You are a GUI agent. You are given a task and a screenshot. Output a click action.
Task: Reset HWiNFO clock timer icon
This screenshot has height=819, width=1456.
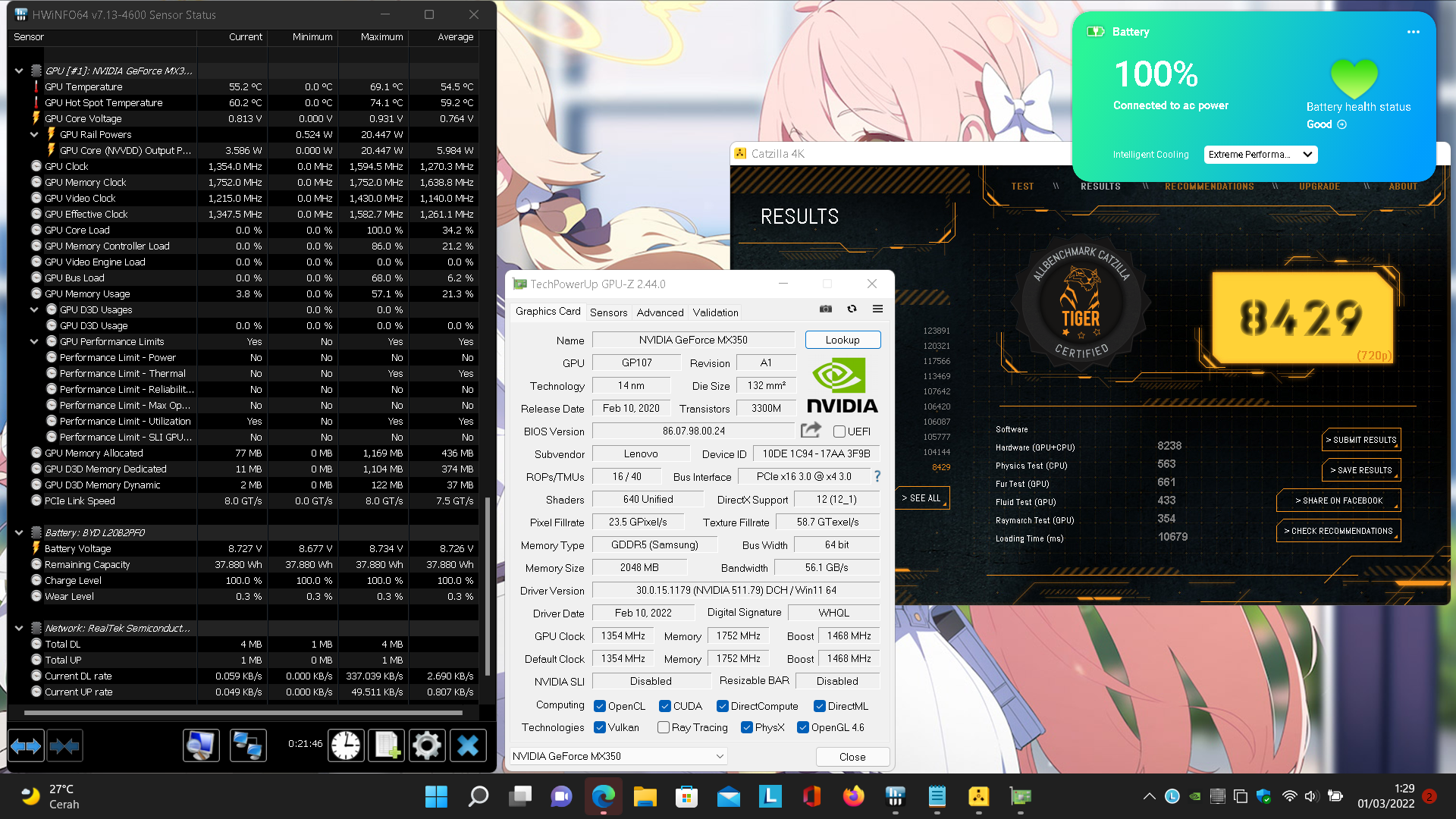(x=346, y=745)
